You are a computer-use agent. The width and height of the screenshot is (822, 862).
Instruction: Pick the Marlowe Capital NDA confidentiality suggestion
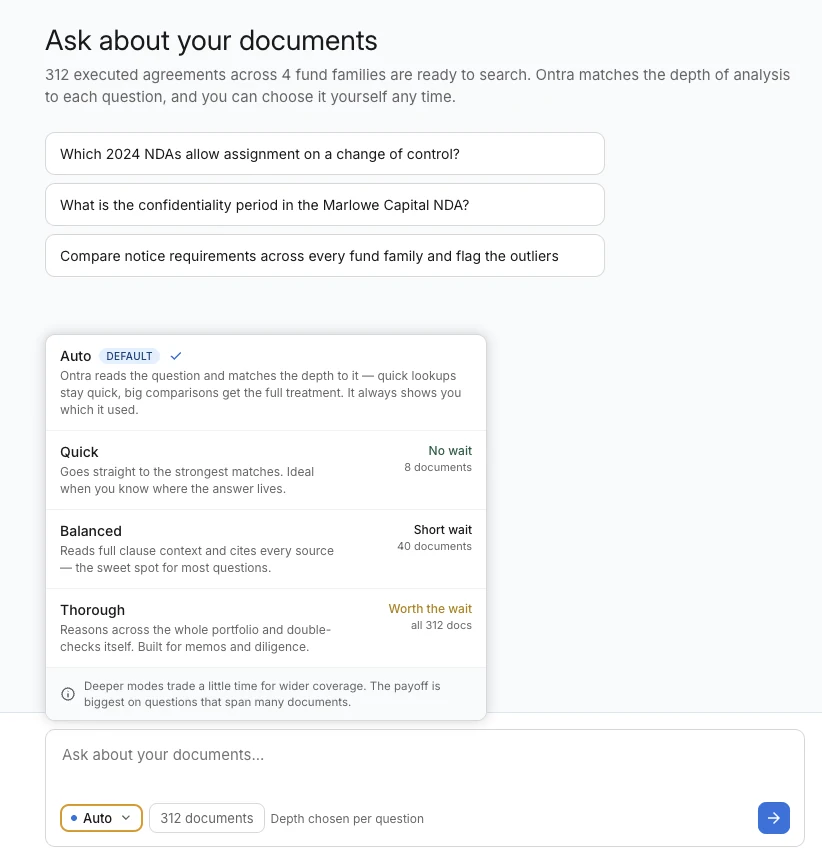tap(325, 205)
